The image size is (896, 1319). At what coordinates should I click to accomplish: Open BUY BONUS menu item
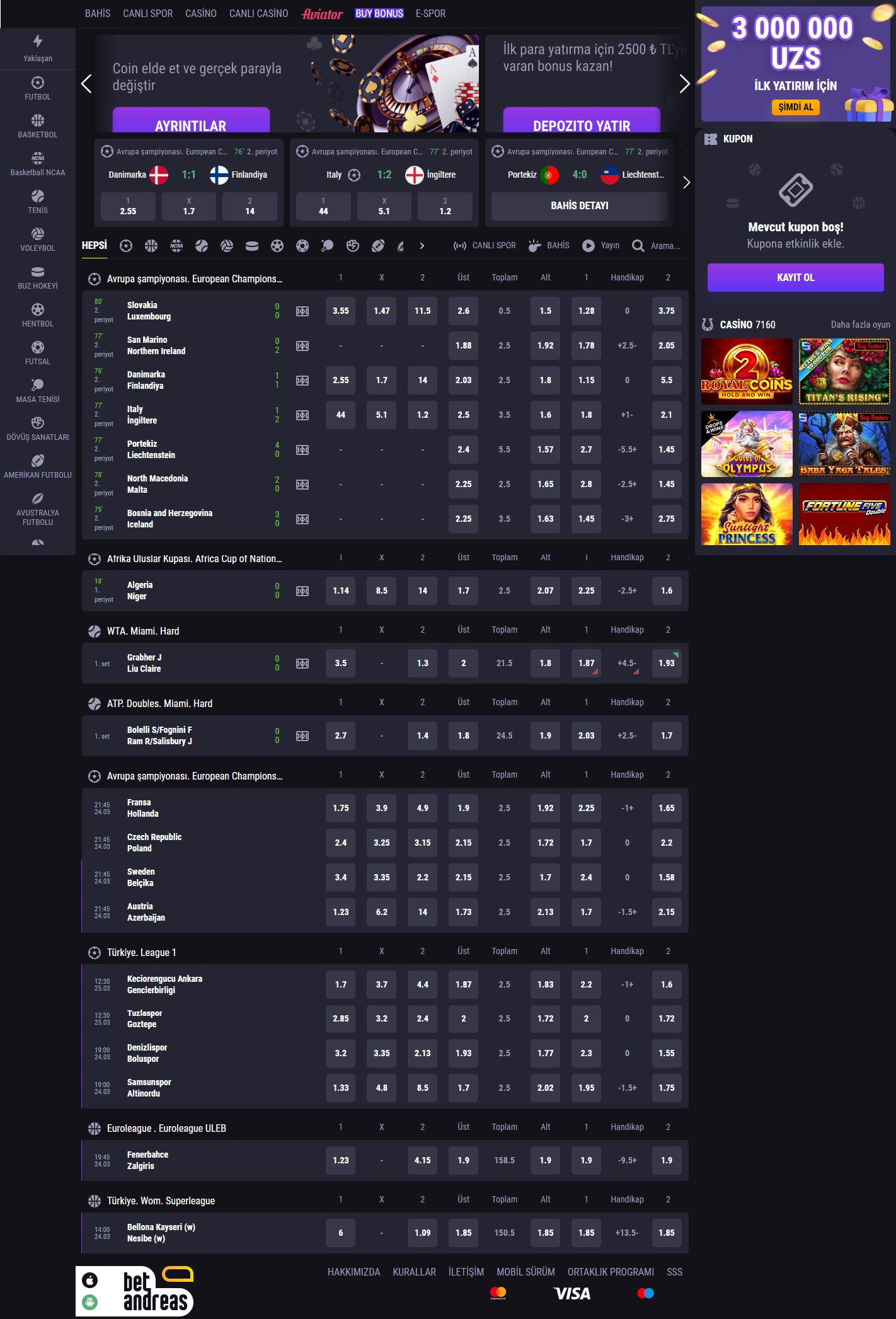point(379,13)
